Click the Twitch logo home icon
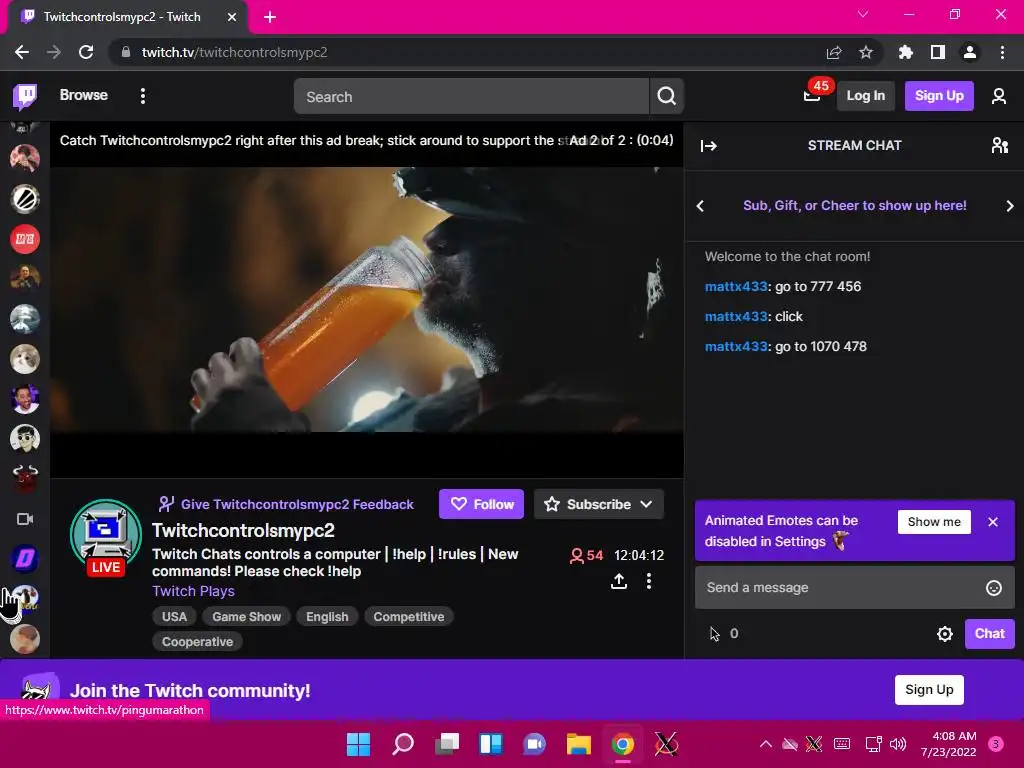 pos(25,96)
